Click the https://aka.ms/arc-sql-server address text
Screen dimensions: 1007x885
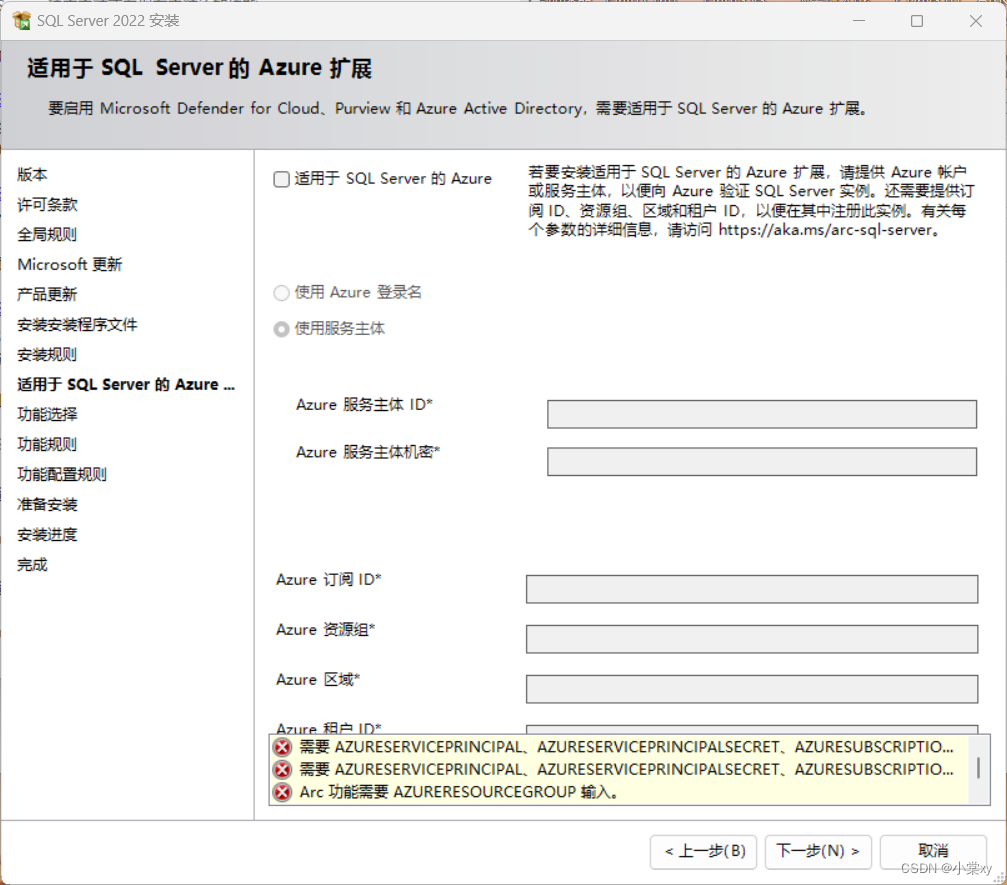(825, 230)
